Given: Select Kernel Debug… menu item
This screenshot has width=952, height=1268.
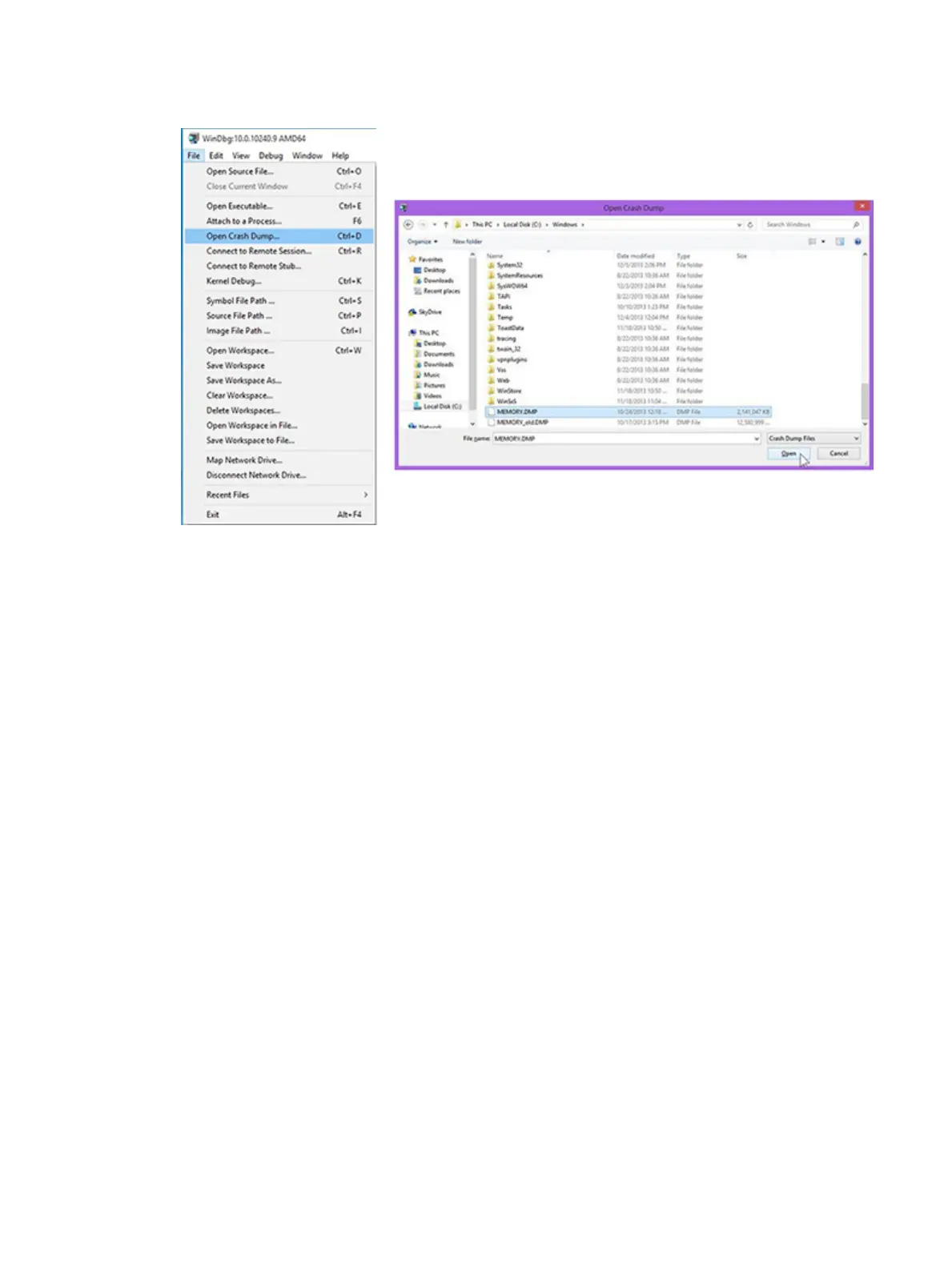Looking at the screenshot, I should coord(279,281).
